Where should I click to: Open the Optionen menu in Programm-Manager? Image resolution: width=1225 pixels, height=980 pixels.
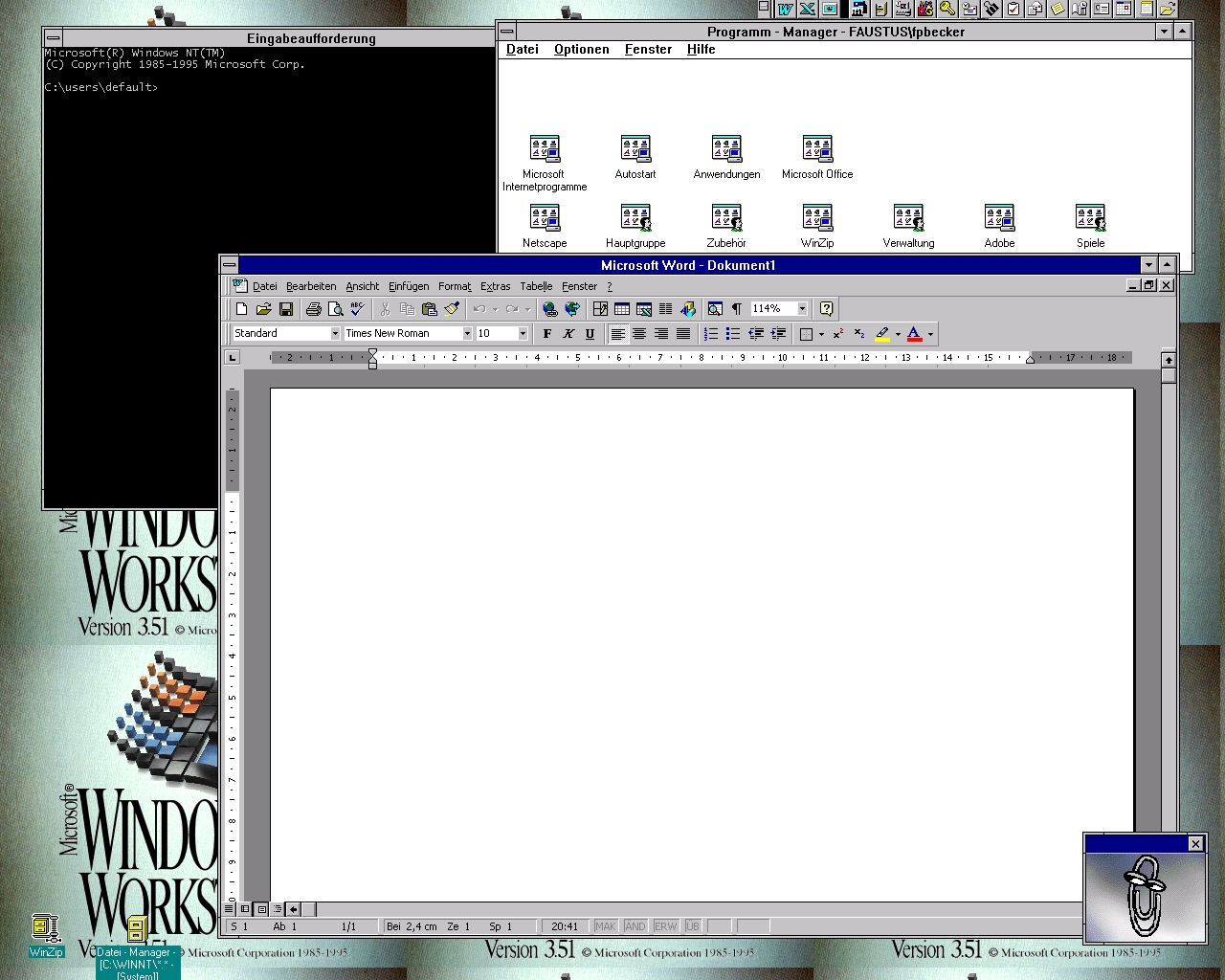(x=581, y=49)
